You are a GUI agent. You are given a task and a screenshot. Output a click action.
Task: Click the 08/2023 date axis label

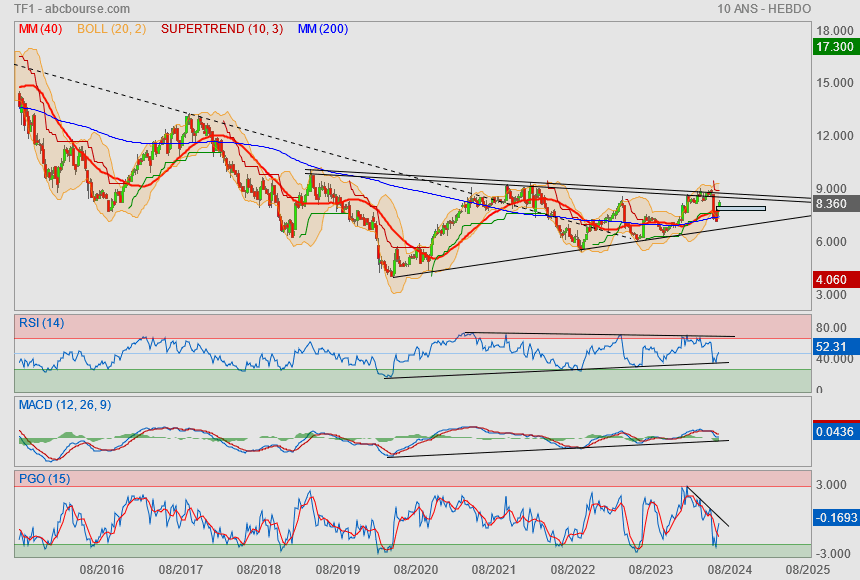tap(651, 570)
